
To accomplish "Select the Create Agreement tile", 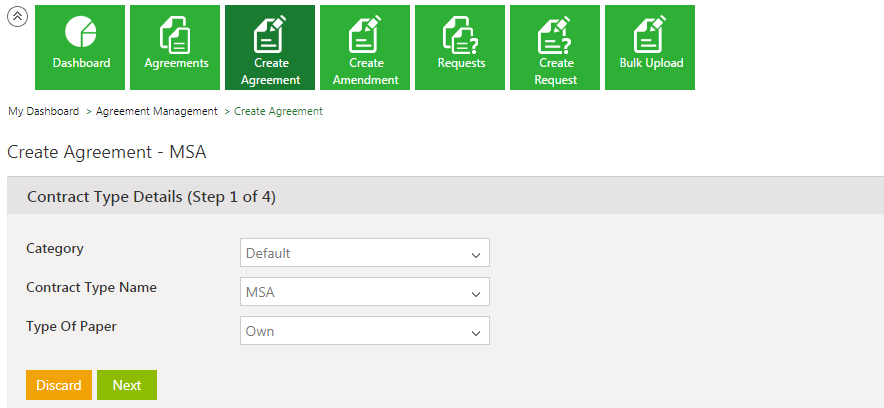I will pyautogui.click(x=270, y=47).
